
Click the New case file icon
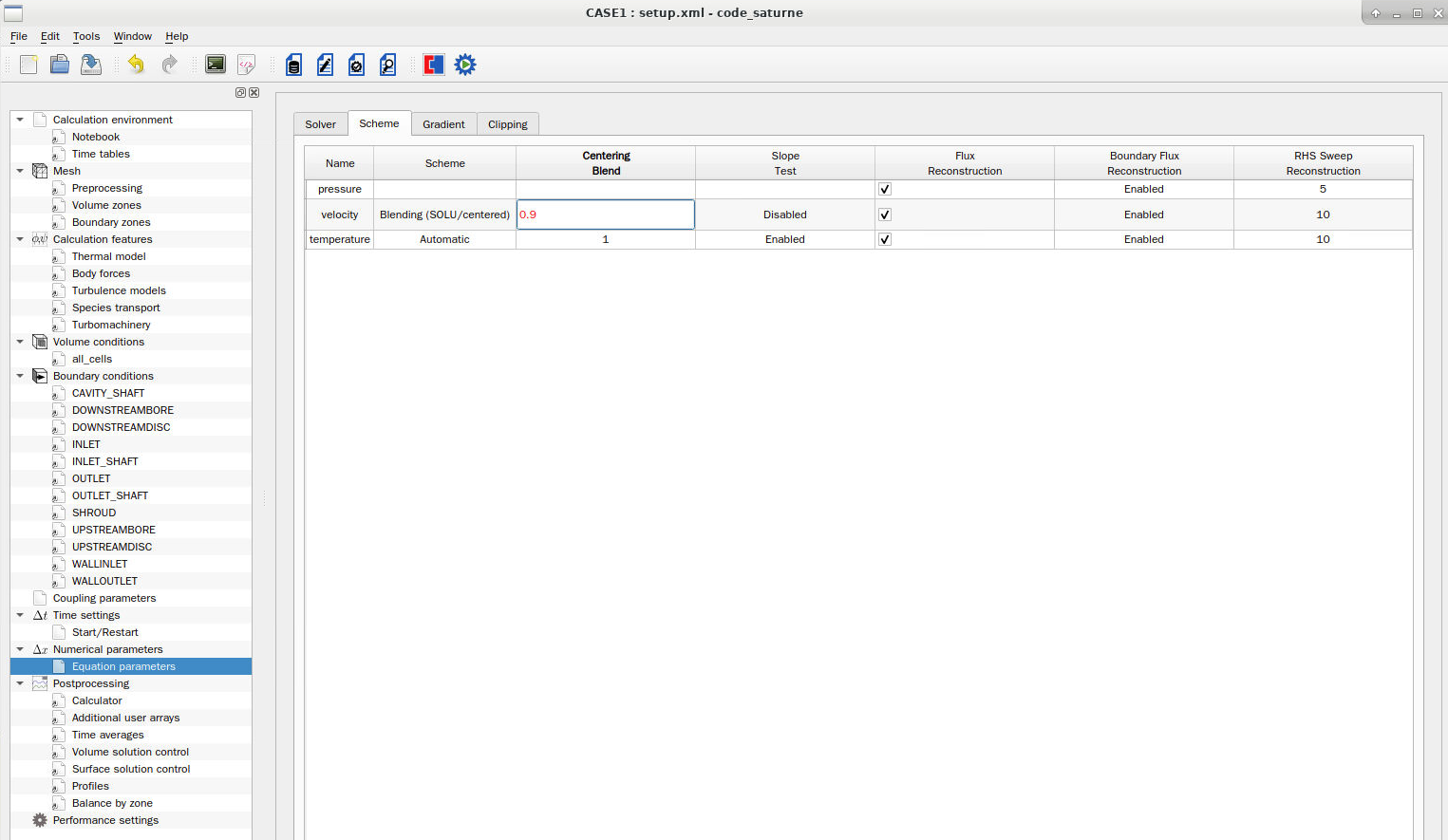[x=28, y=65]
